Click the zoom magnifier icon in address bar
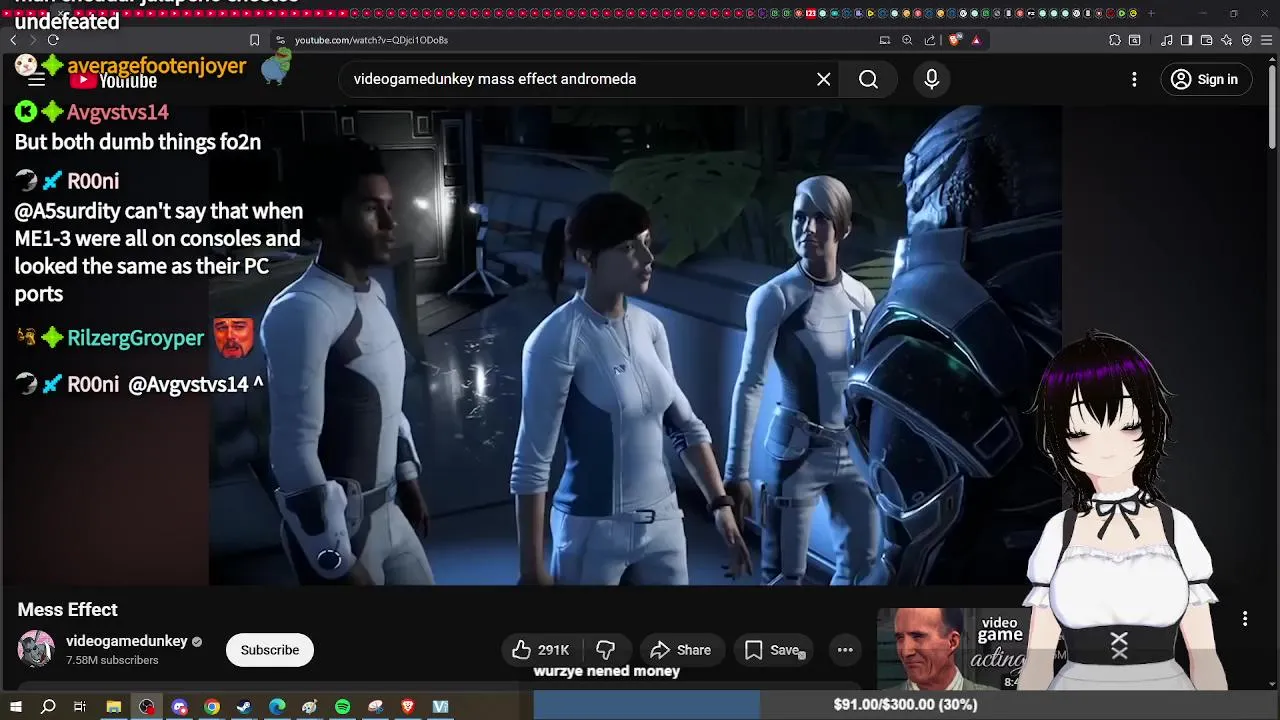Screen dimensions: 1280x720 [x=907, y=40]
